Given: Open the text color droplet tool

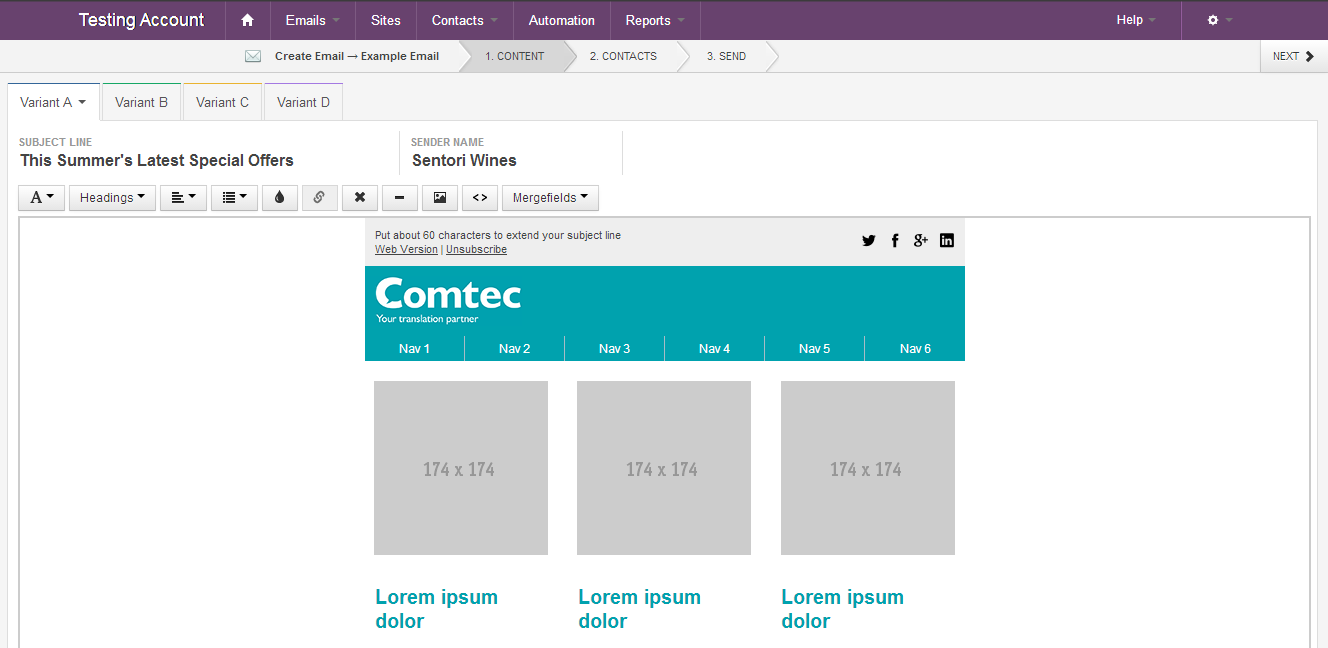Looking at the screenshot, I should 279,198.
